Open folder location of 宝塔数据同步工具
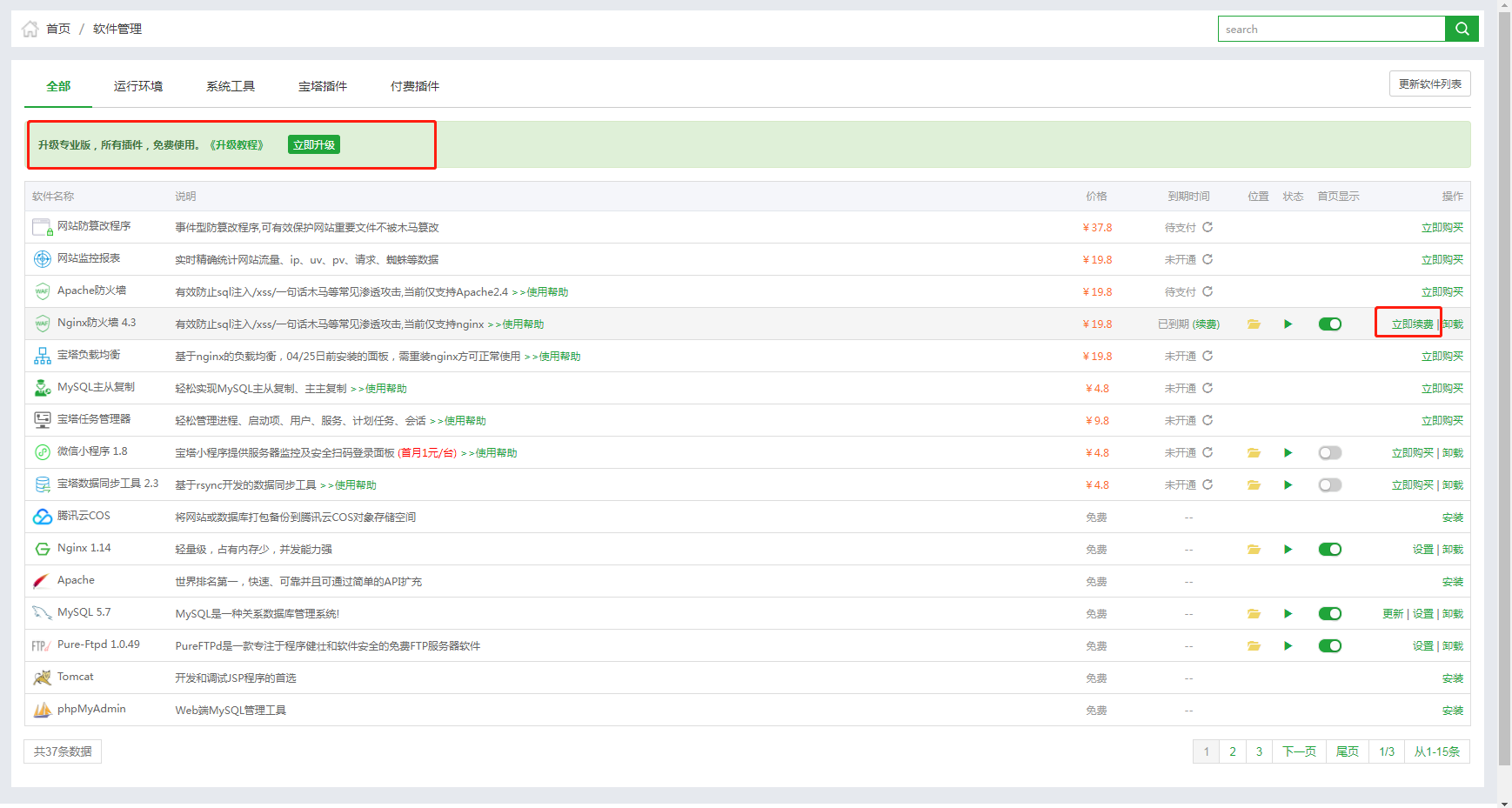1512x808 pixels. [x=1254, y=484]
